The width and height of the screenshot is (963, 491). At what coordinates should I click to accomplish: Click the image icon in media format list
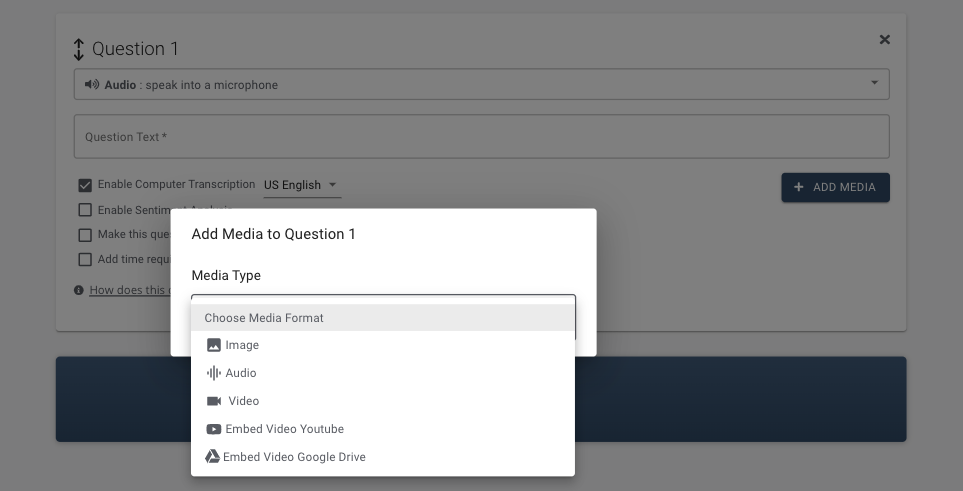[213, 345]
